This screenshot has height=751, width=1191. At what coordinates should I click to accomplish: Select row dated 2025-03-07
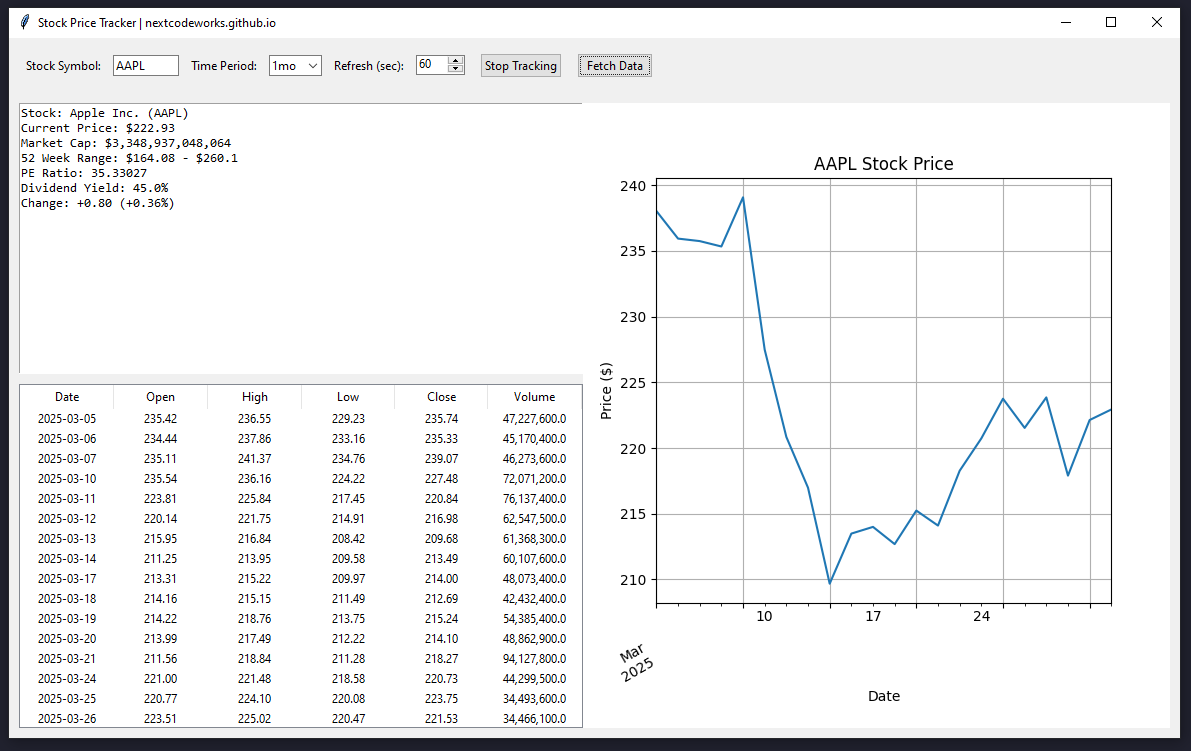pyautogui.click(x=301, y=459)
